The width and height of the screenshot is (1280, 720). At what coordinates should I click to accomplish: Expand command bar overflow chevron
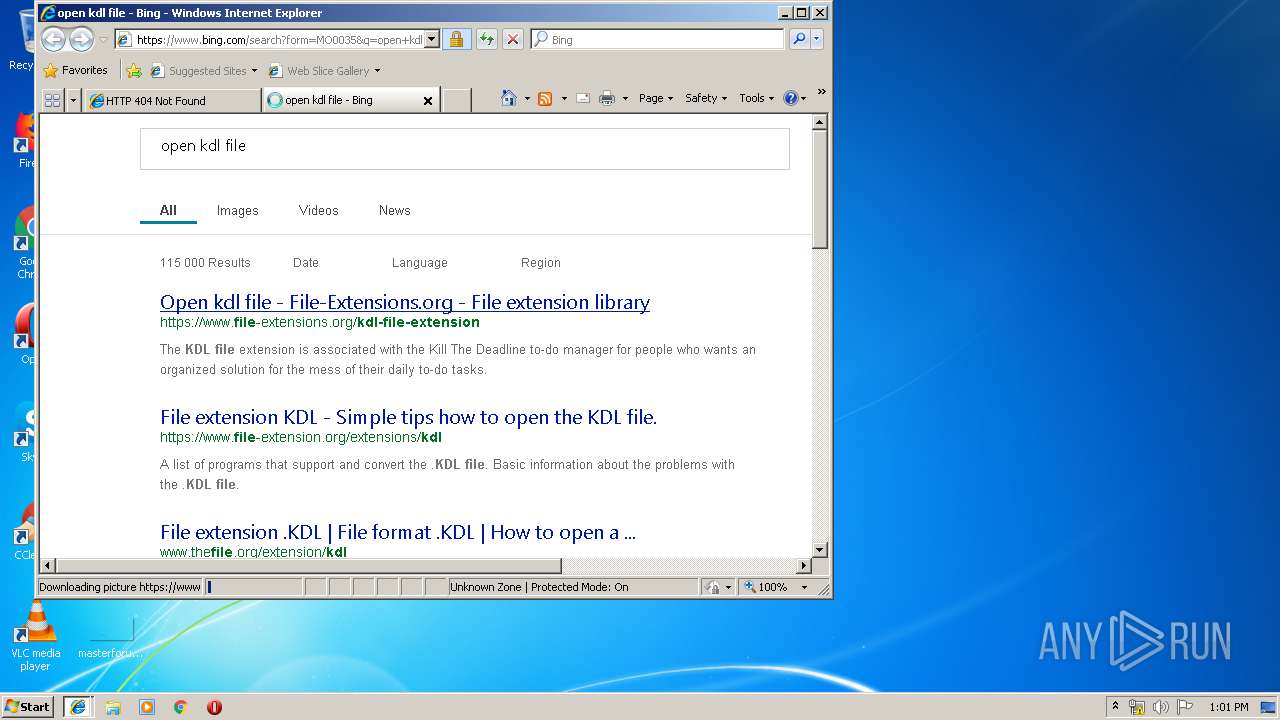[x=821, y=92]
